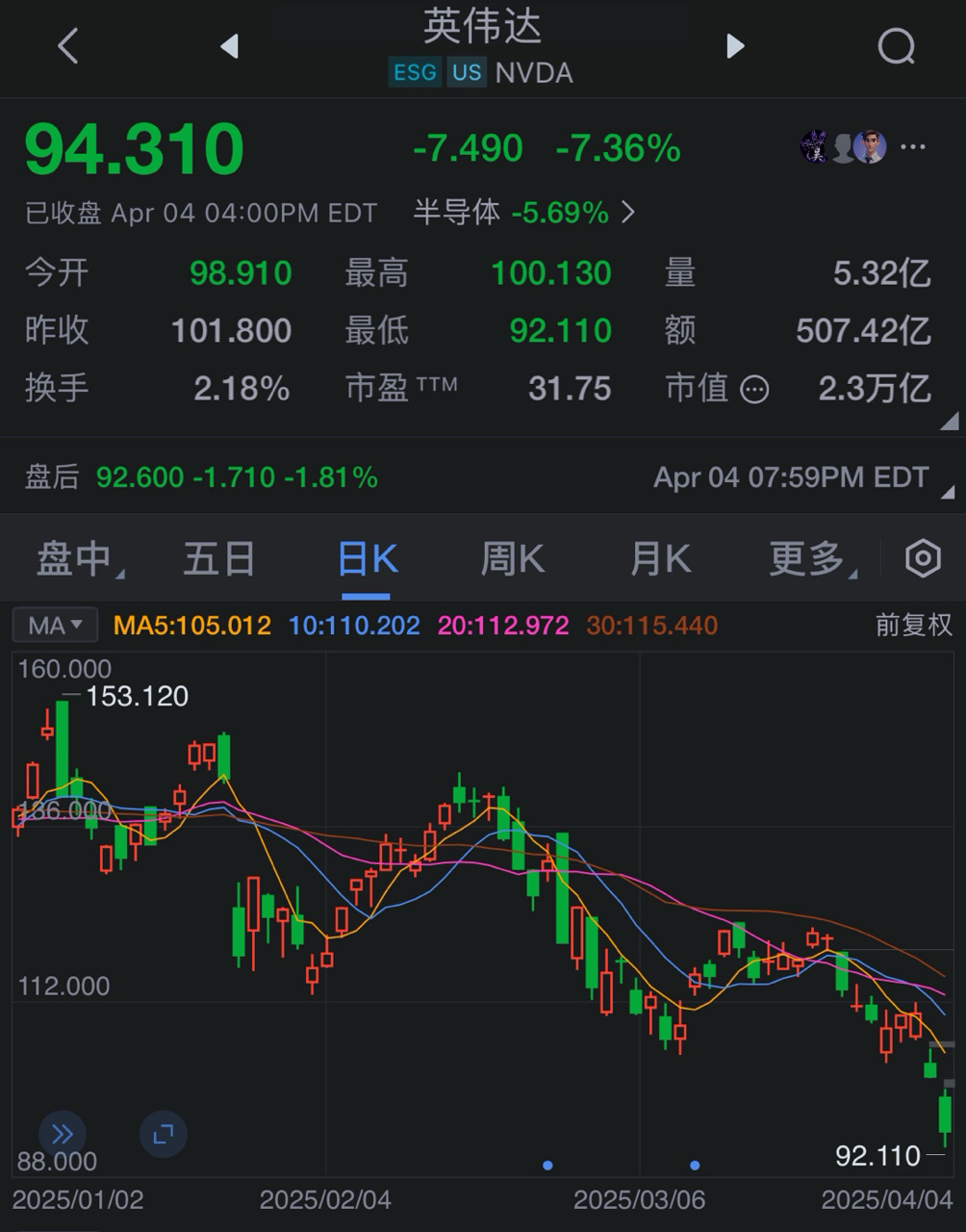This screenshot has height=1232, width=966.
Task: Tap the blue event dot near 2025/03/06
Action: 695,1166
